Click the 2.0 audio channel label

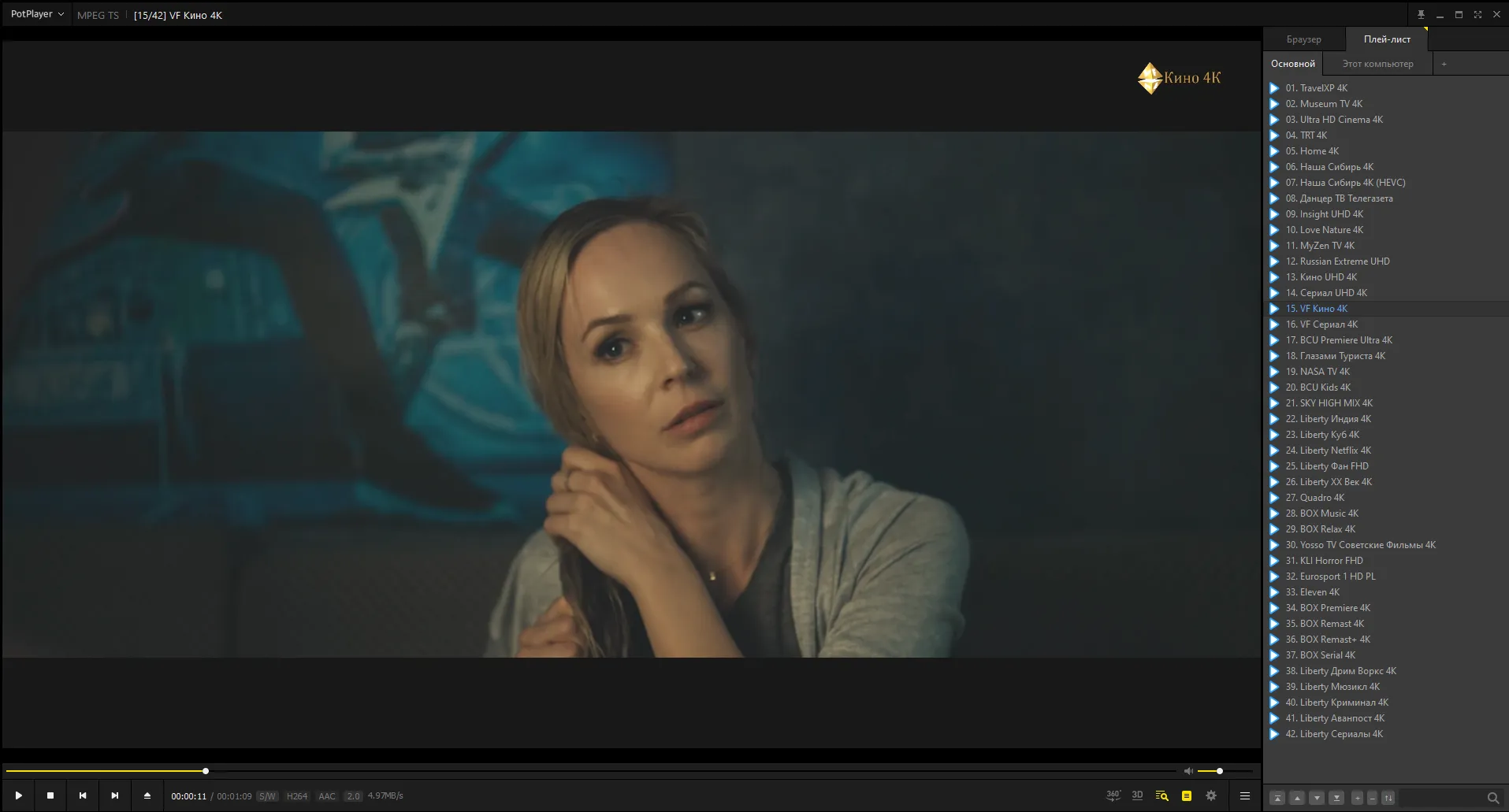353,796
